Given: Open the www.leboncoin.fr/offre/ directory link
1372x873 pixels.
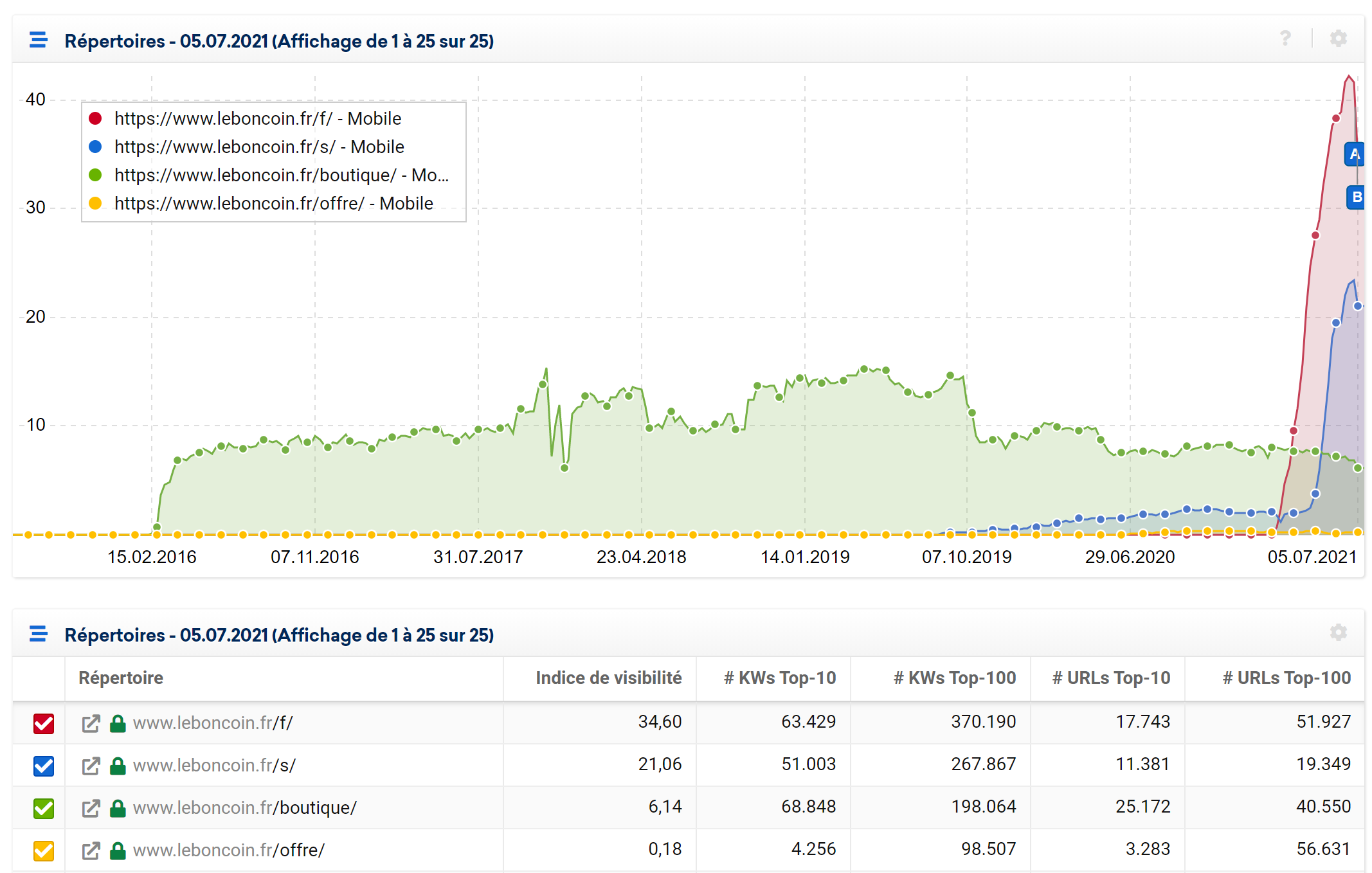Looking at the screenshot, I should 229,851.
